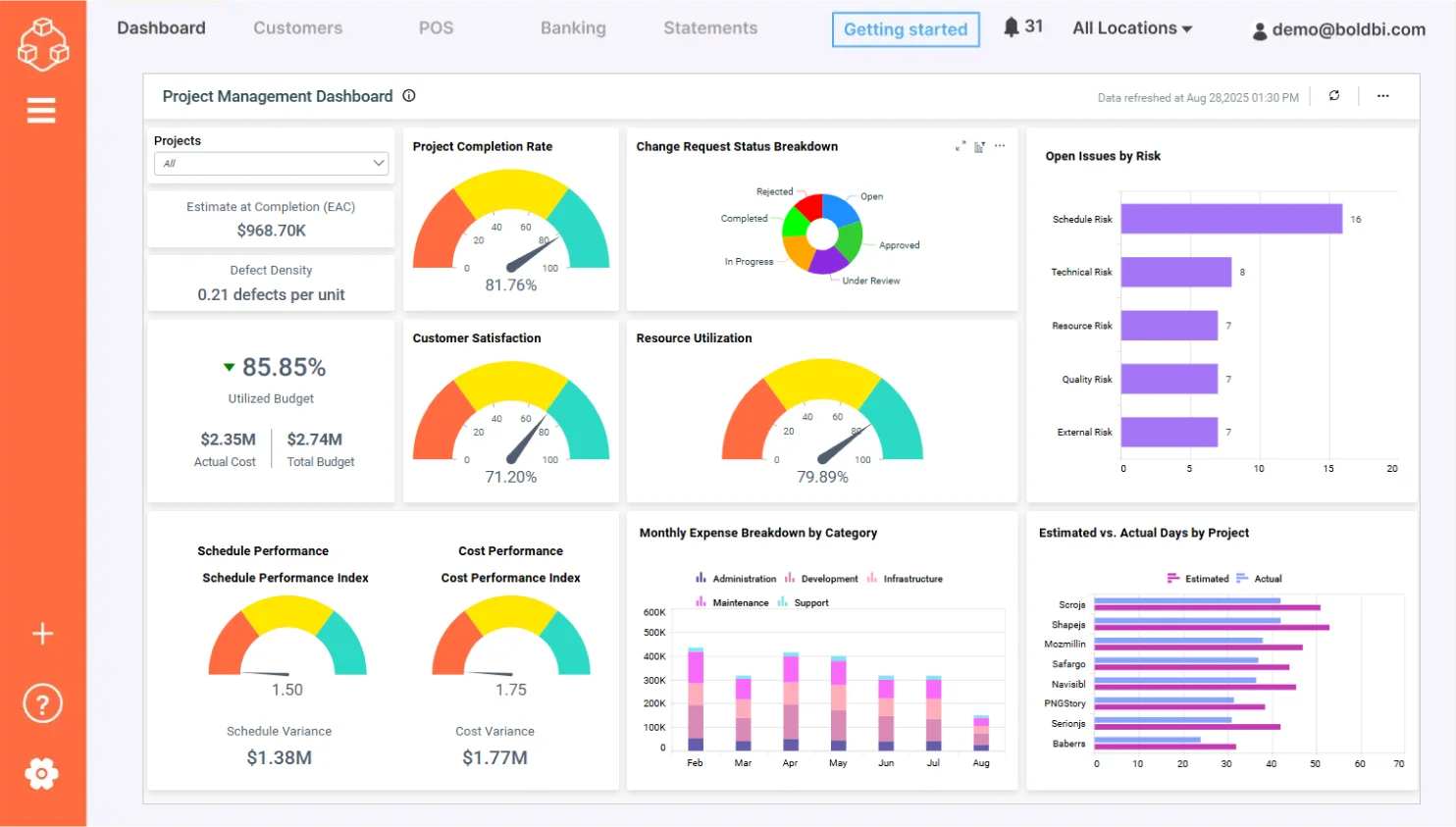Open the Change Request widget's ellipsis menu

(999, 145)
